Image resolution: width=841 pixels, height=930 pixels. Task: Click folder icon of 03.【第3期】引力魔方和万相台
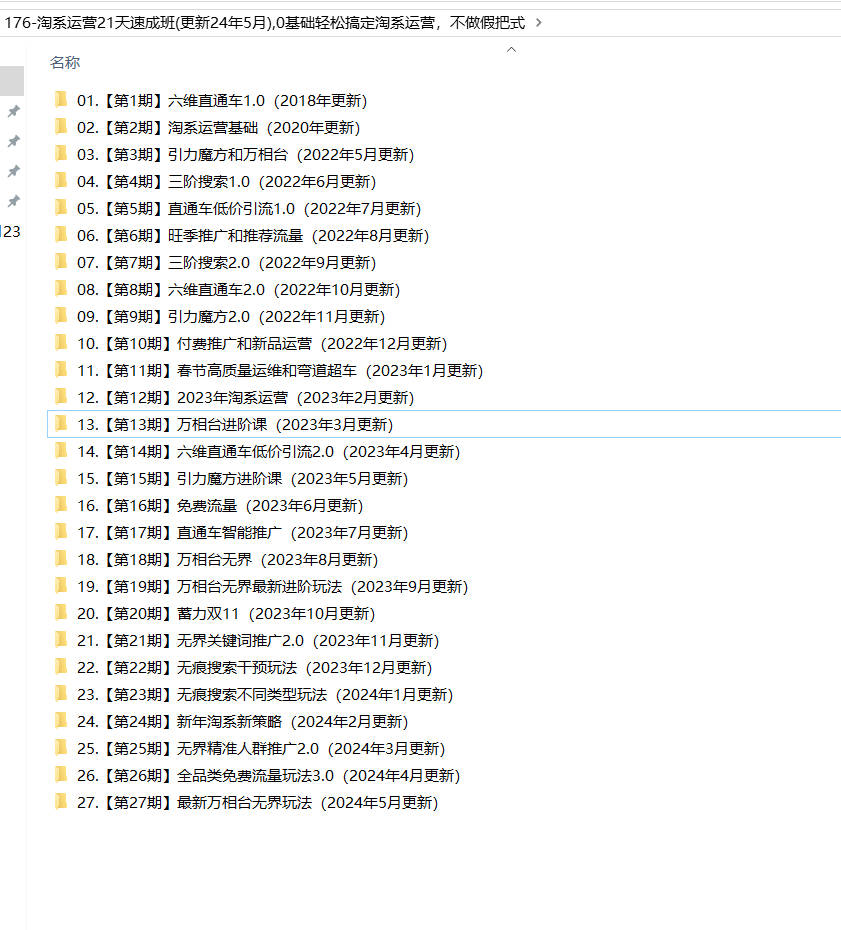pos(61,154)
